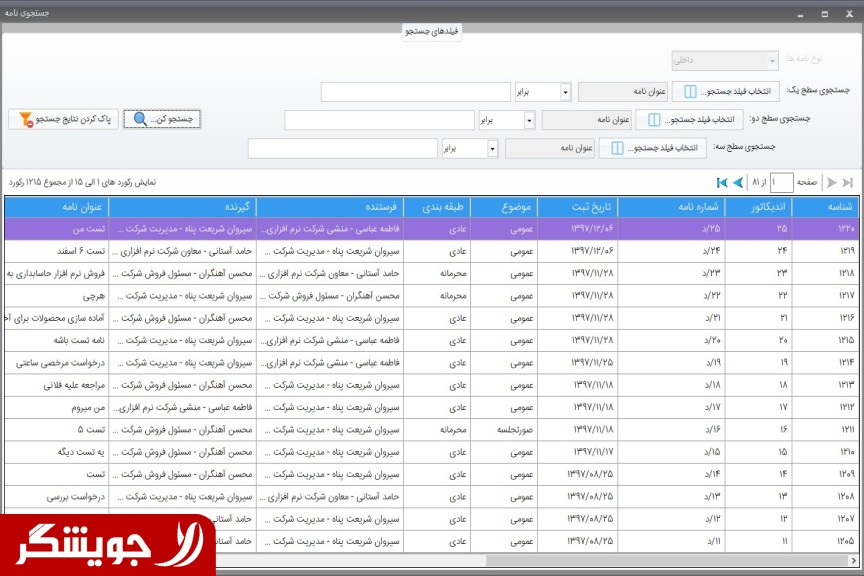The height and width of the screenshot is (576, 864).
Task: Click the magnifier search button 'جستجو کن'
Action: pyautogui.click(x=162, y=119)
